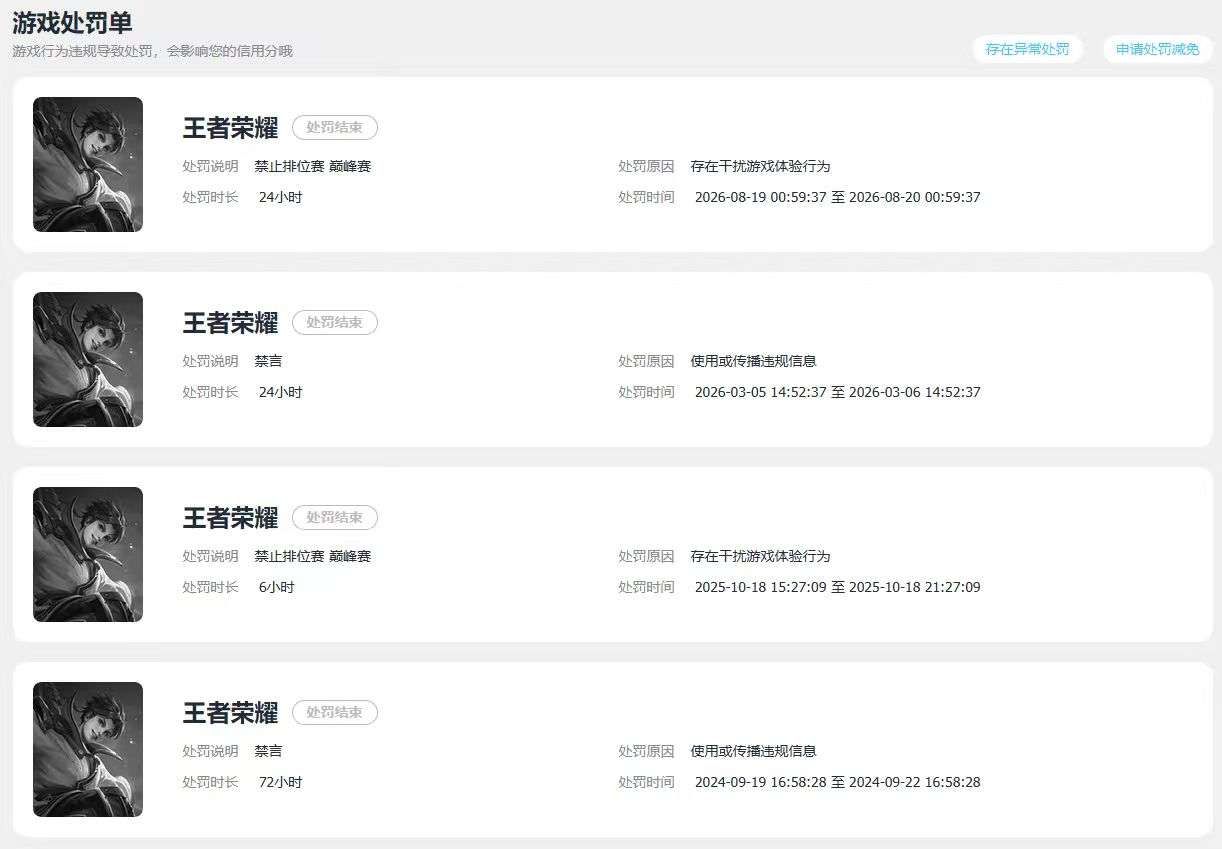Open hero thumbnail in the 2024-09-19 penalty card
Viewport: 1222px width, 849px height.
click(x=88, y=749)
